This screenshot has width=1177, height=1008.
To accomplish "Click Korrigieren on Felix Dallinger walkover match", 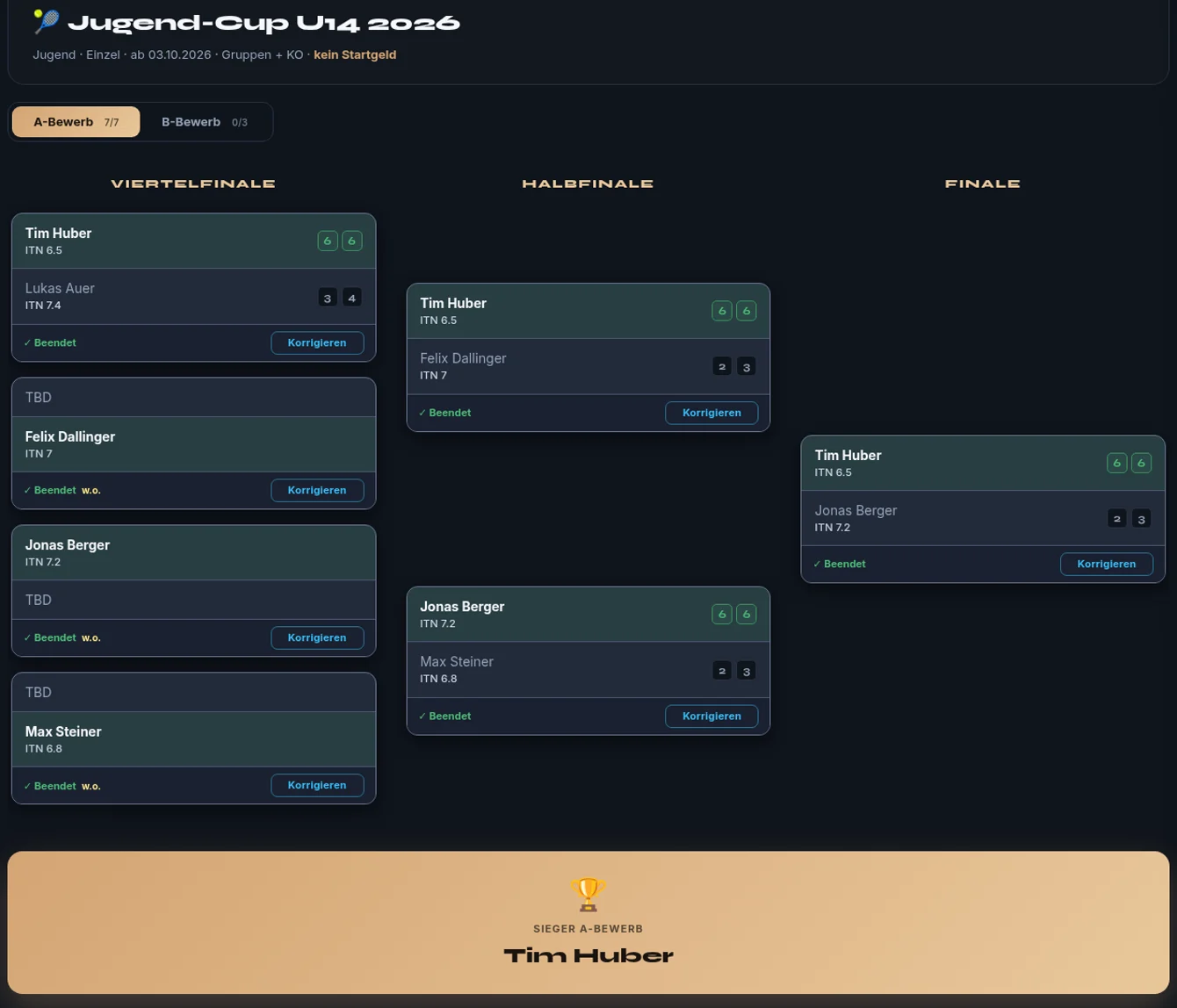I will (x=317, y=490).
